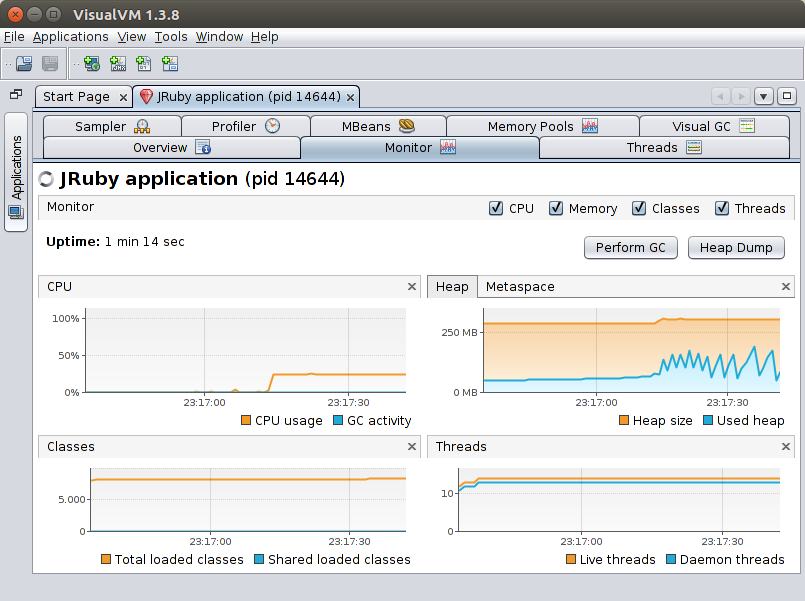Click the Heap Dump button
The image size is (805, 601).
pos(736,248)
